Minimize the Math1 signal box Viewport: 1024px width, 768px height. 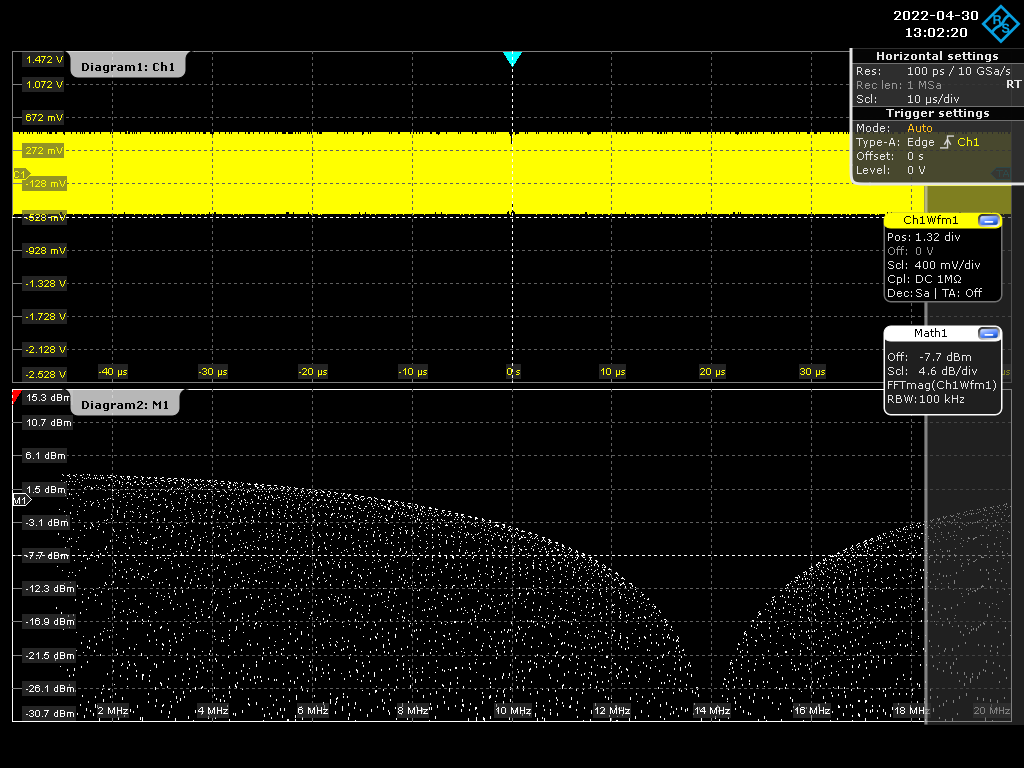point(989,334)
